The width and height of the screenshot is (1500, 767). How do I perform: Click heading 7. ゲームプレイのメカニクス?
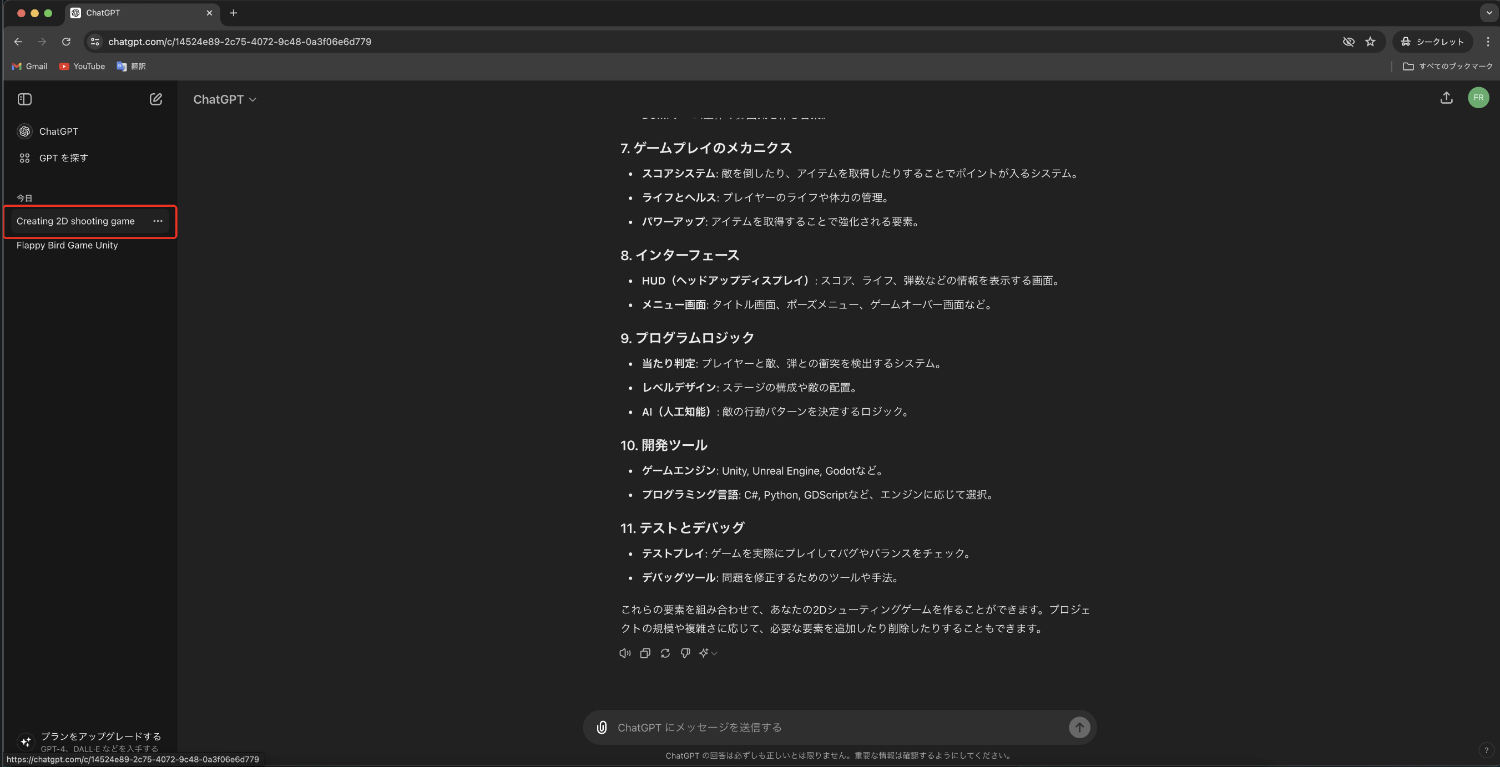tap(706, 148)
